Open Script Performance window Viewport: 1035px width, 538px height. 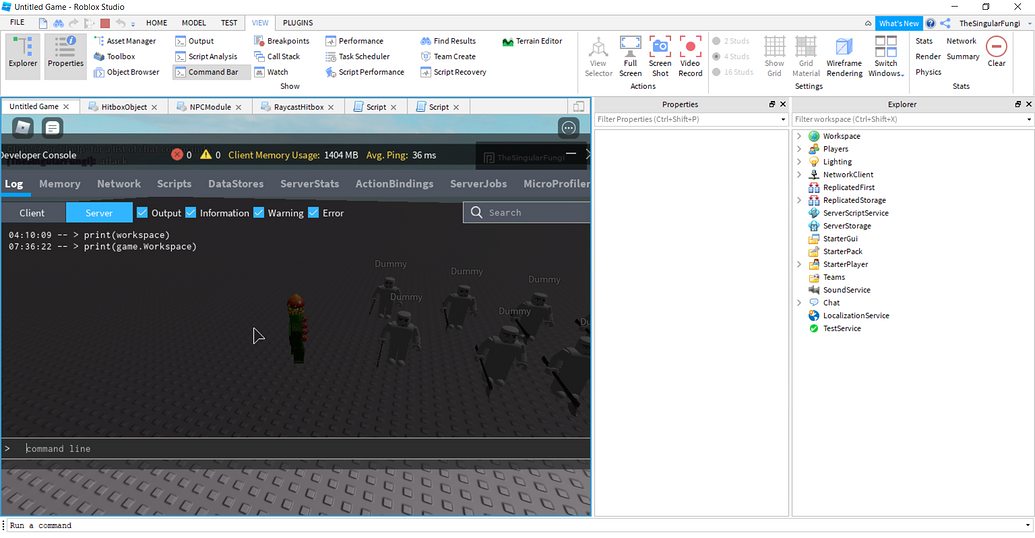364,72
